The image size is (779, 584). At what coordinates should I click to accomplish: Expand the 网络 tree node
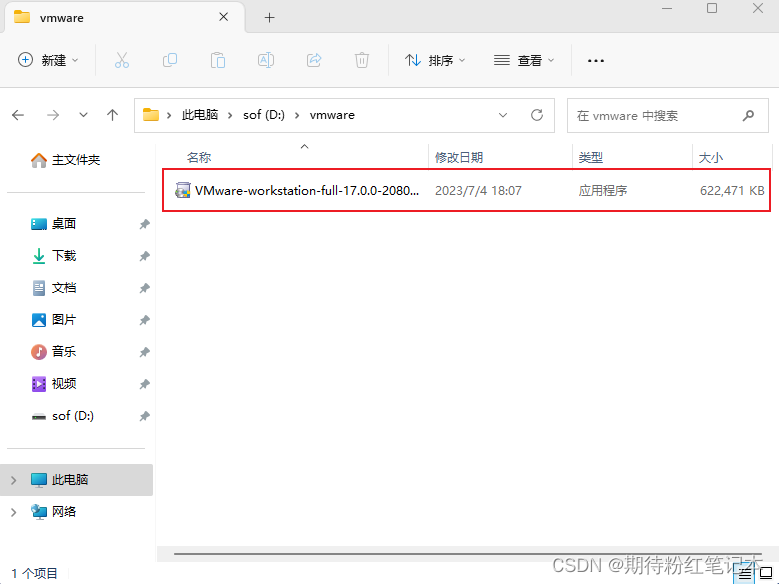tap(14, 512)
